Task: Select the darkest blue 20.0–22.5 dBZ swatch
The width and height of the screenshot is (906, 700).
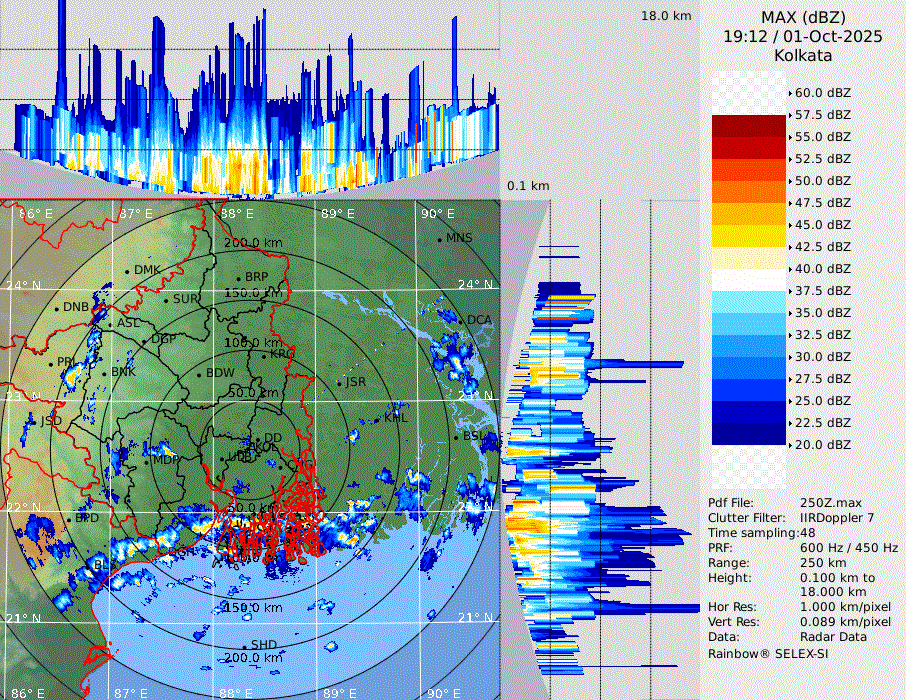Action: click(748, 434)
